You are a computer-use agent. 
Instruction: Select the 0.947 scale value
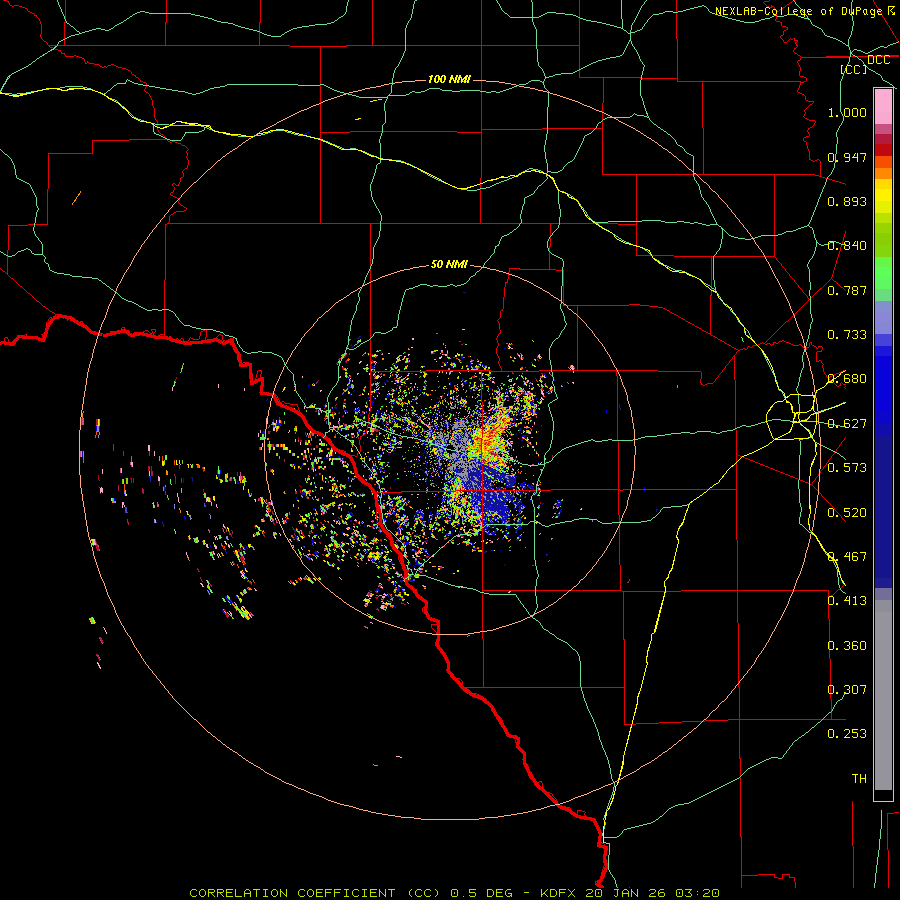click(847, 157)
